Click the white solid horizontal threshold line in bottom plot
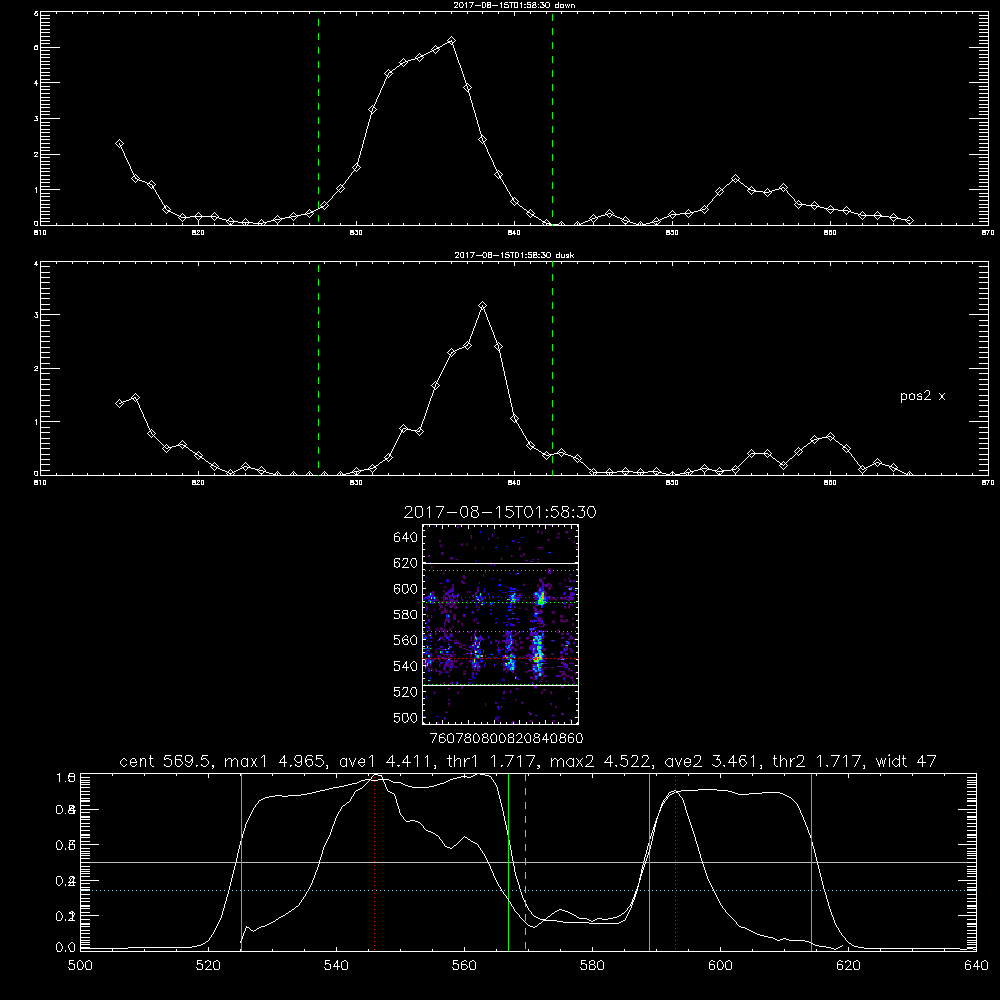 click(x=528, y=862)
